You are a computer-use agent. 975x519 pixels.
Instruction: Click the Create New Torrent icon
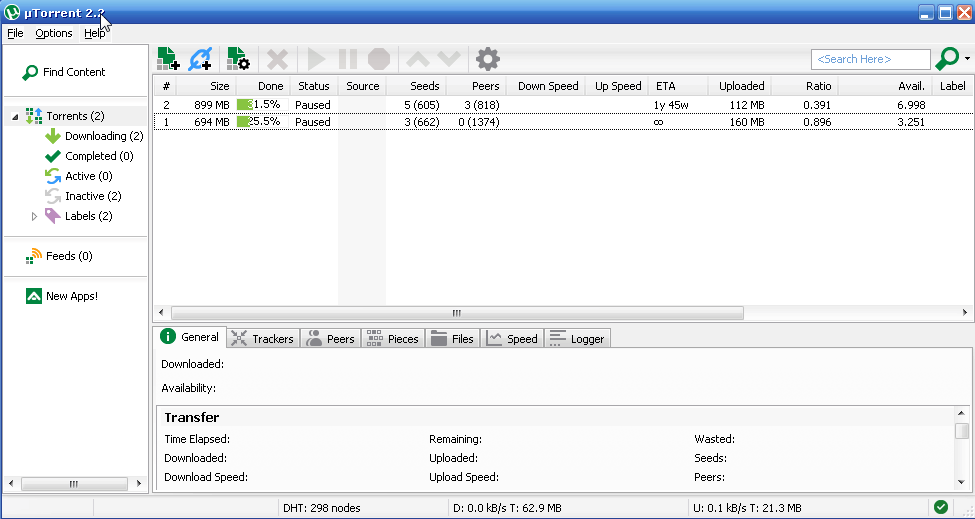click(x=238, y=59)
